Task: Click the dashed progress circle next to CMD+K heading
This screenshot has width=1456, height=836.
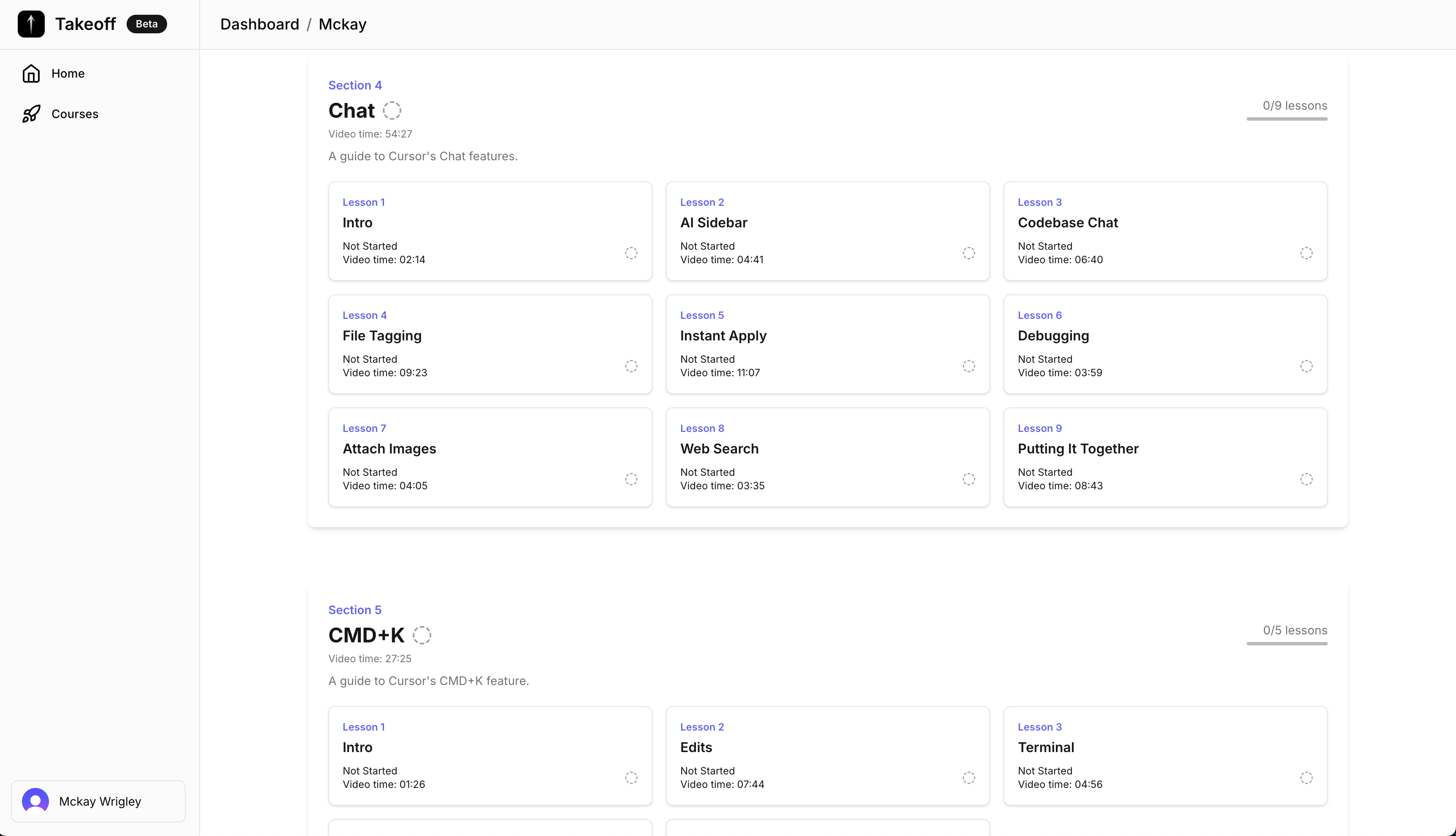Action: click(422, 635)
